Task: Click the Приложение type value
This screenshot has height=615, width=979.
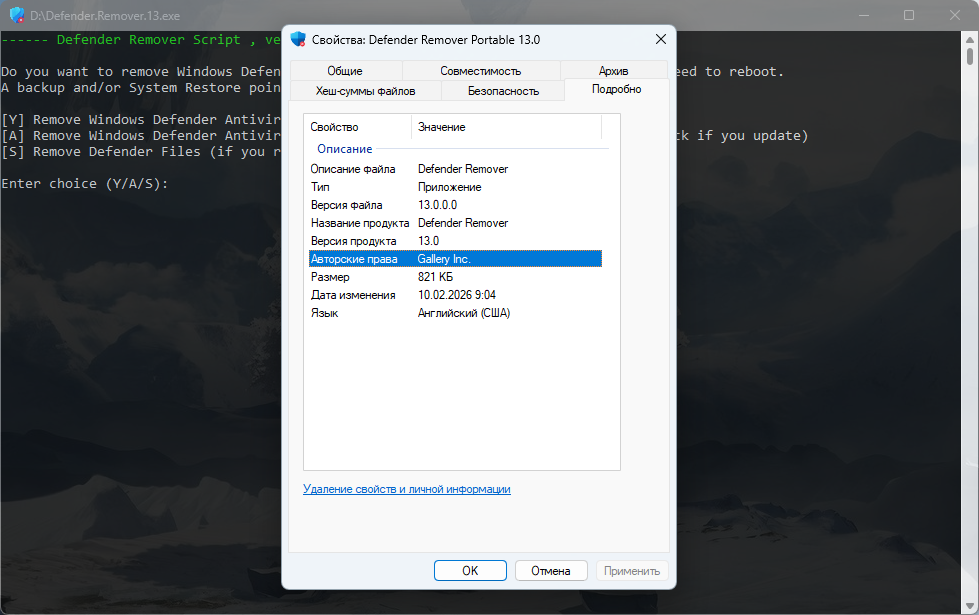Action: tap(450, 187)
